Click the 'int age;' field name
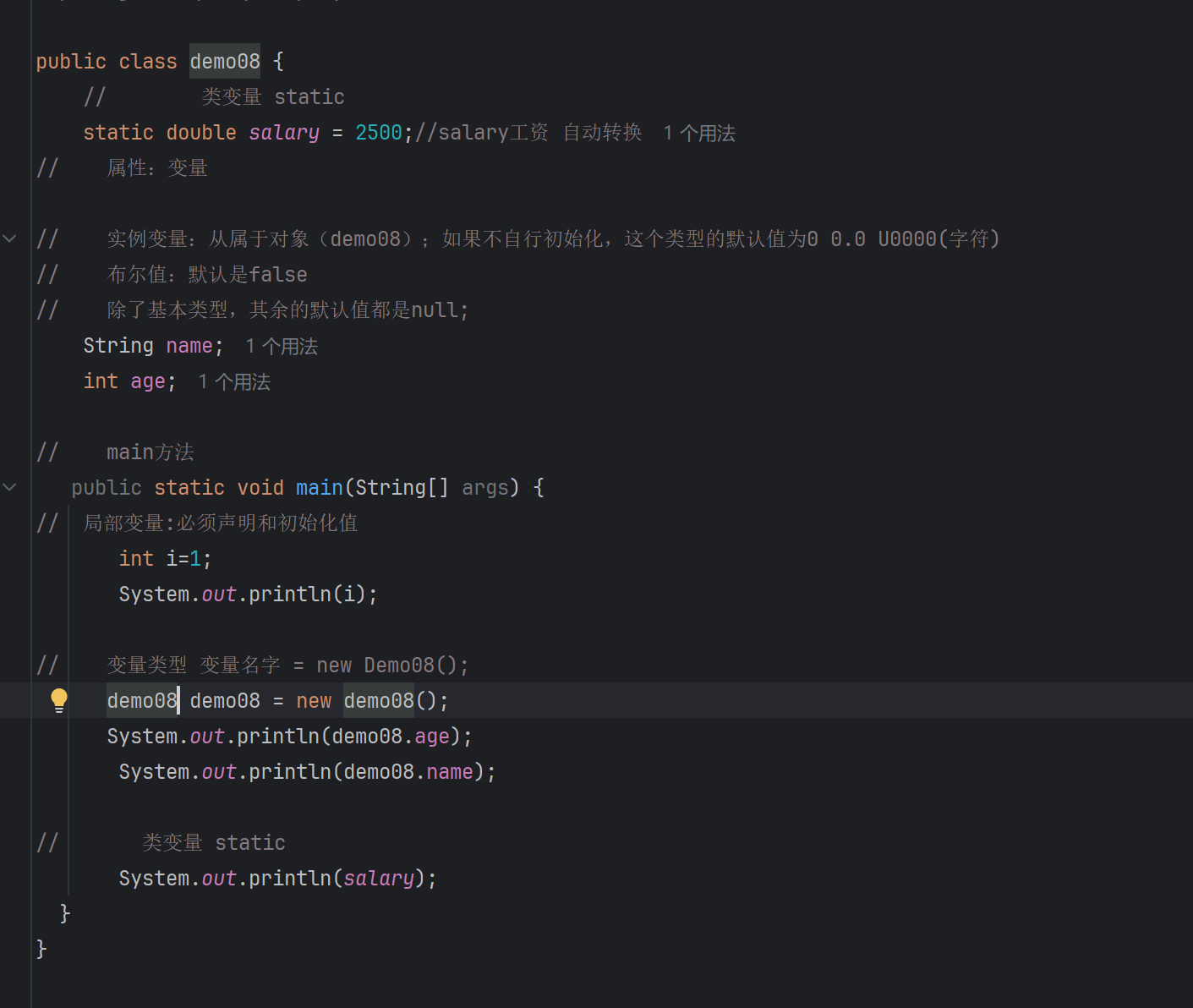 (148, 381)
